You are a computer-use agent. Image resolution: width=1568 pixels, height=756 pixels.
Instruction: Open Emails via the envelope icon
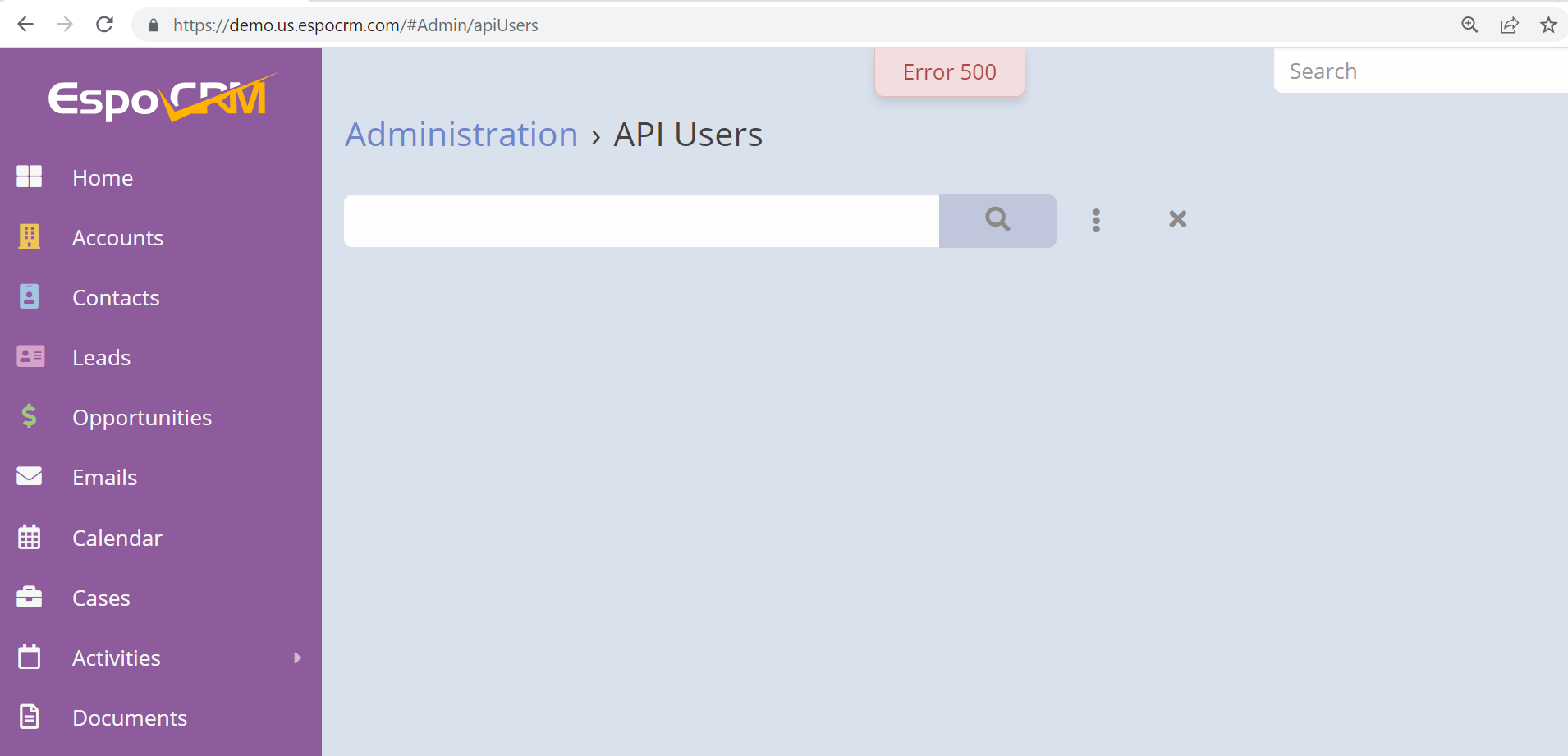(29, 476)
